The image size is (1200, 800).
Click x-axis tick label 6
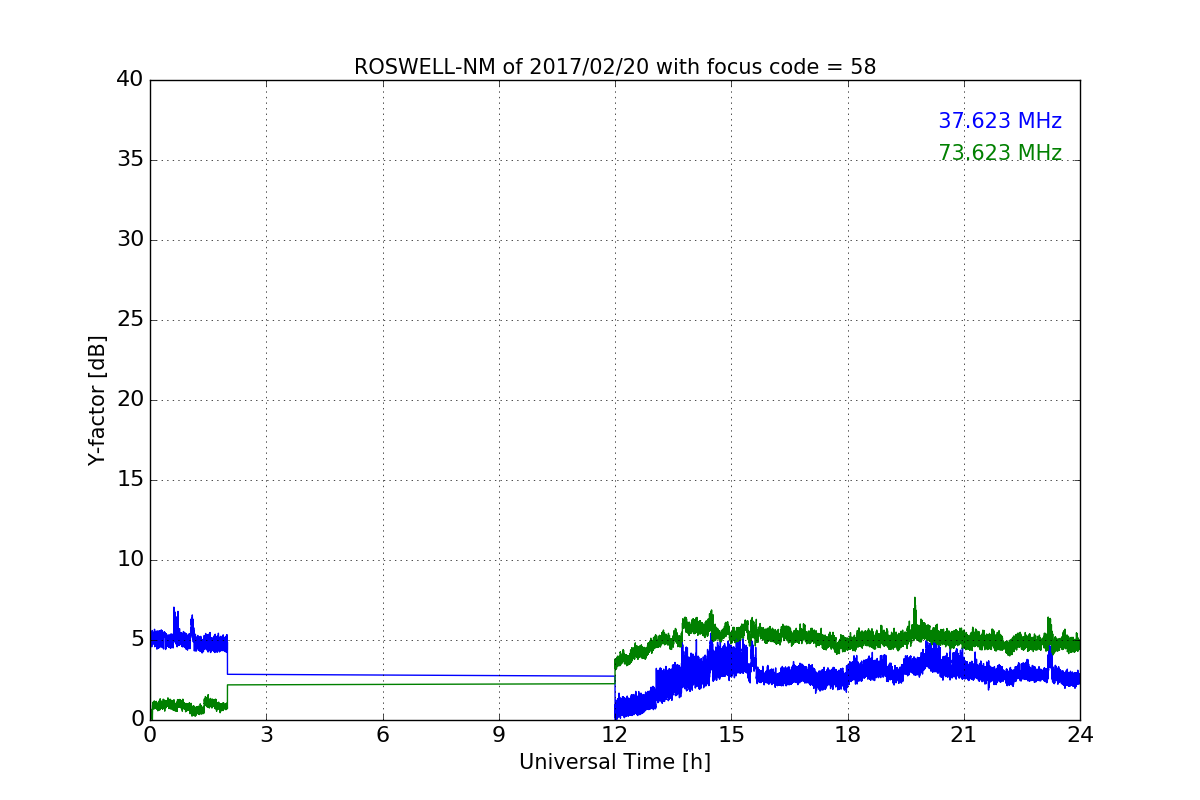point(383,735)
